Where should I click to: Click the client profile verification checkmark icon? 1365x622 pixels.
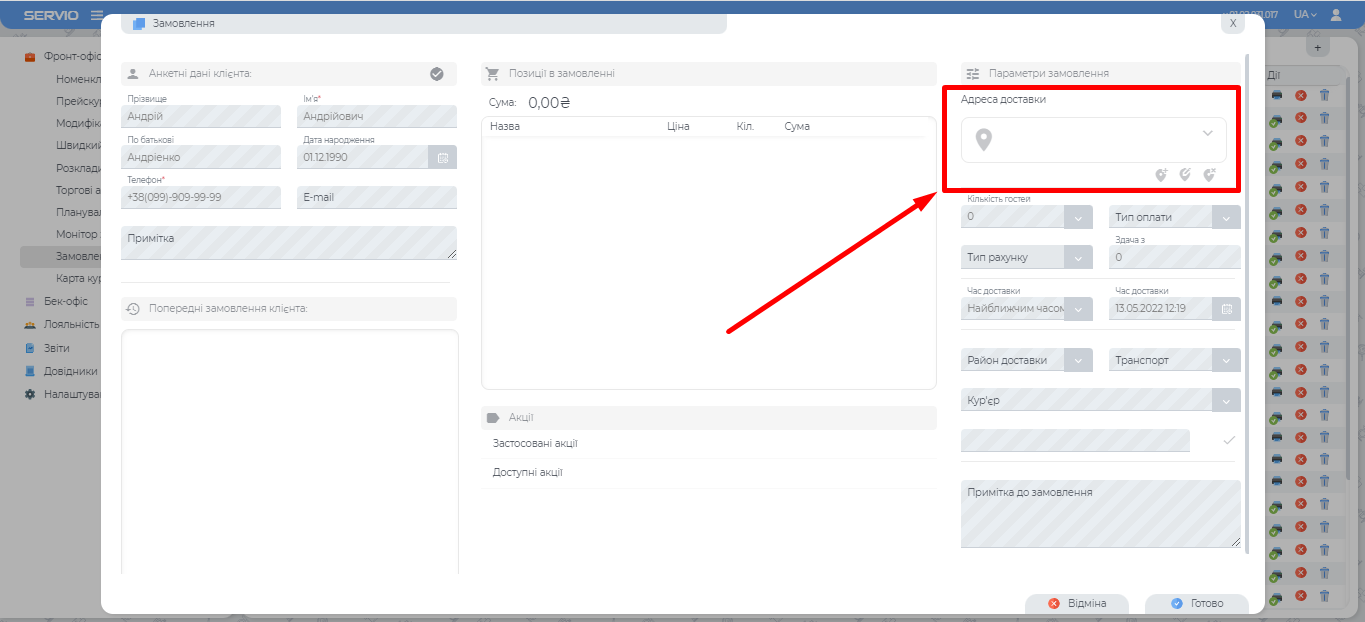click(436, 74)
